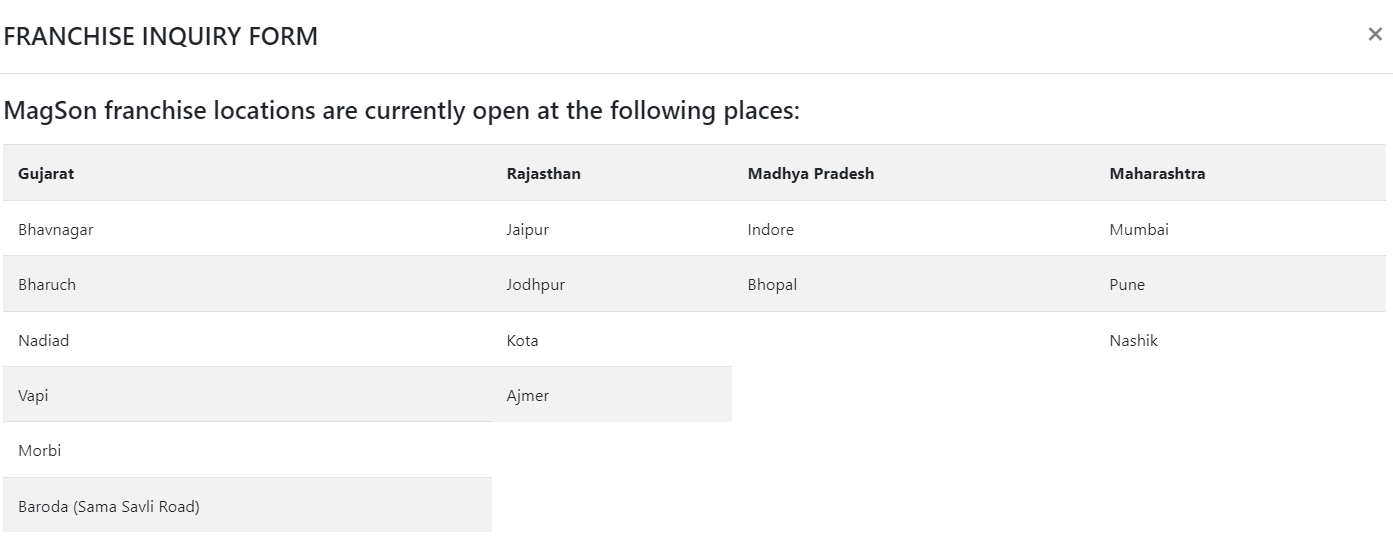Select the Nadiad location cell
Screen dimensions: 1393x542
[247, 340]
